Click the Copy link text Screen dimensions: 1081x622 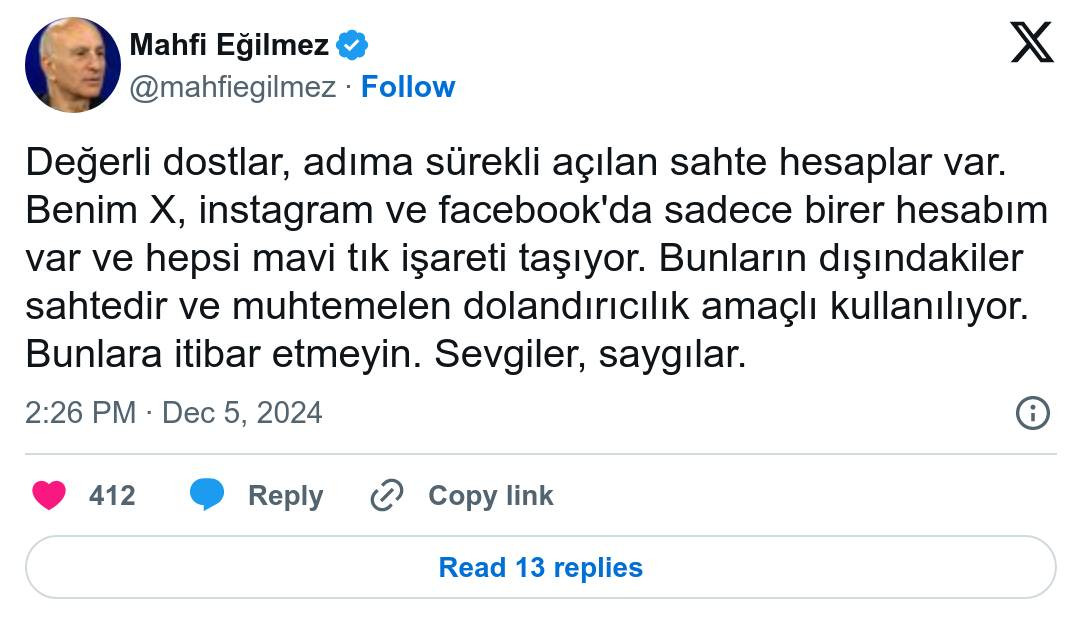click(x=490, y=495)
